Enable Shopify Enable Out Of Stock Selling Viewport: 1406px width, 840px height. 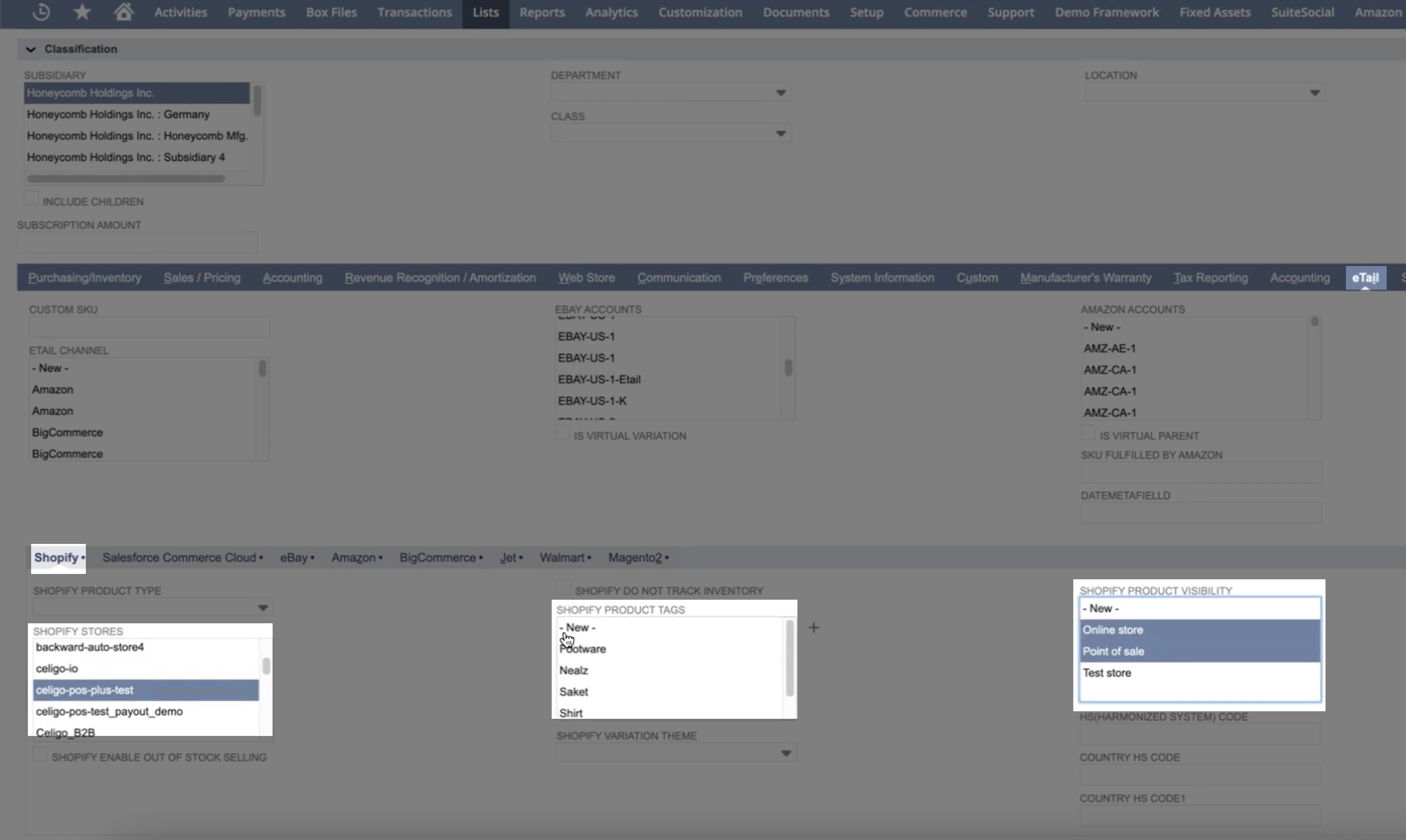[40, 755]
